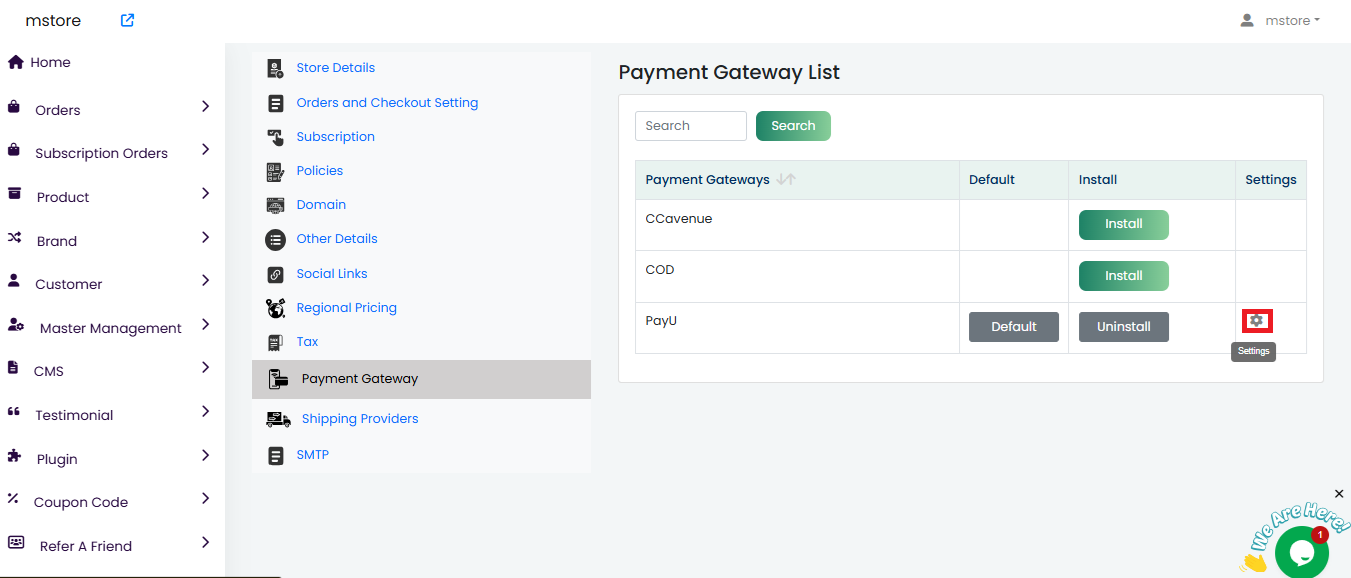Viewport: 1351px width, 578px height.
Task: Click the Shipping Providers truck icon
Action: 278,419
